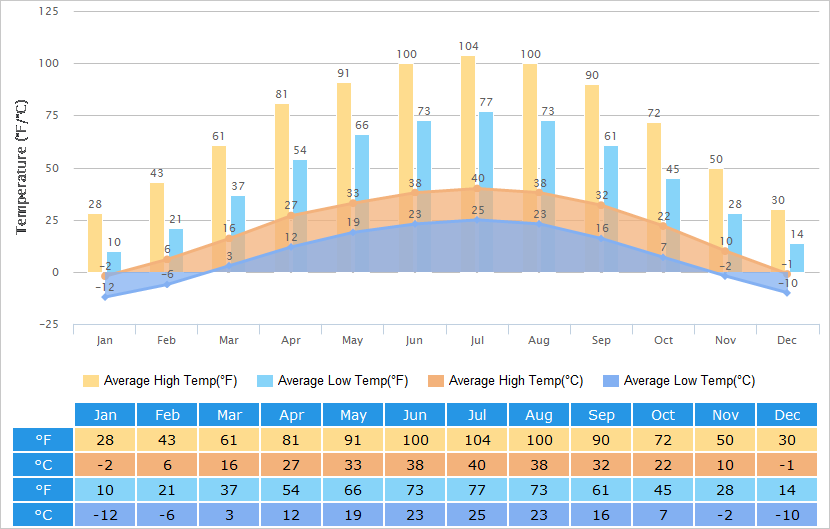Click the Average Low Temp(°F) legend label
The image size is (830, 529).
(x=343, y=381)
